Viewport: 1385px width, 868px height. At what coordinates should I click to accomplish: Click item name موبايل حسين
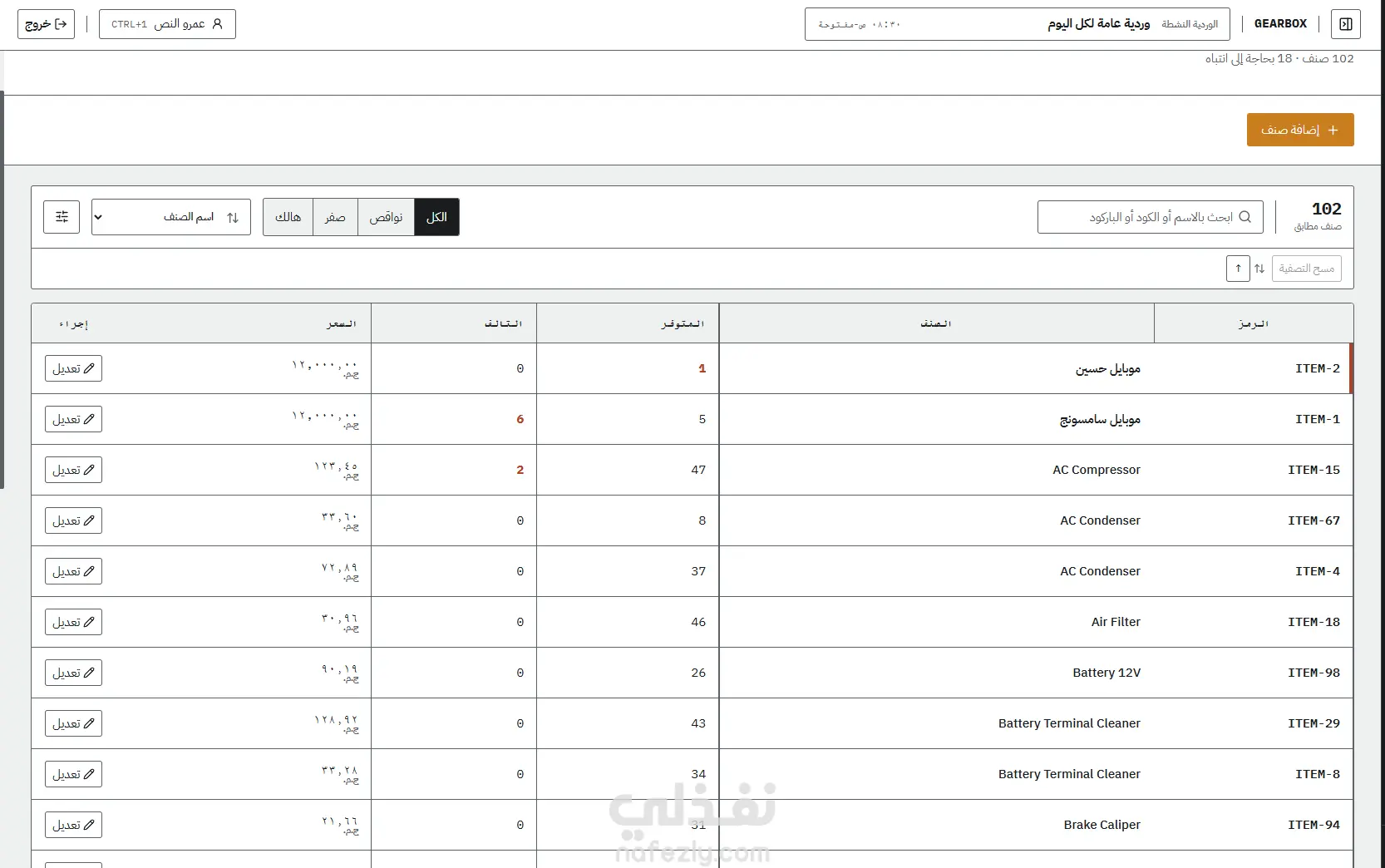click(1108, 368)
